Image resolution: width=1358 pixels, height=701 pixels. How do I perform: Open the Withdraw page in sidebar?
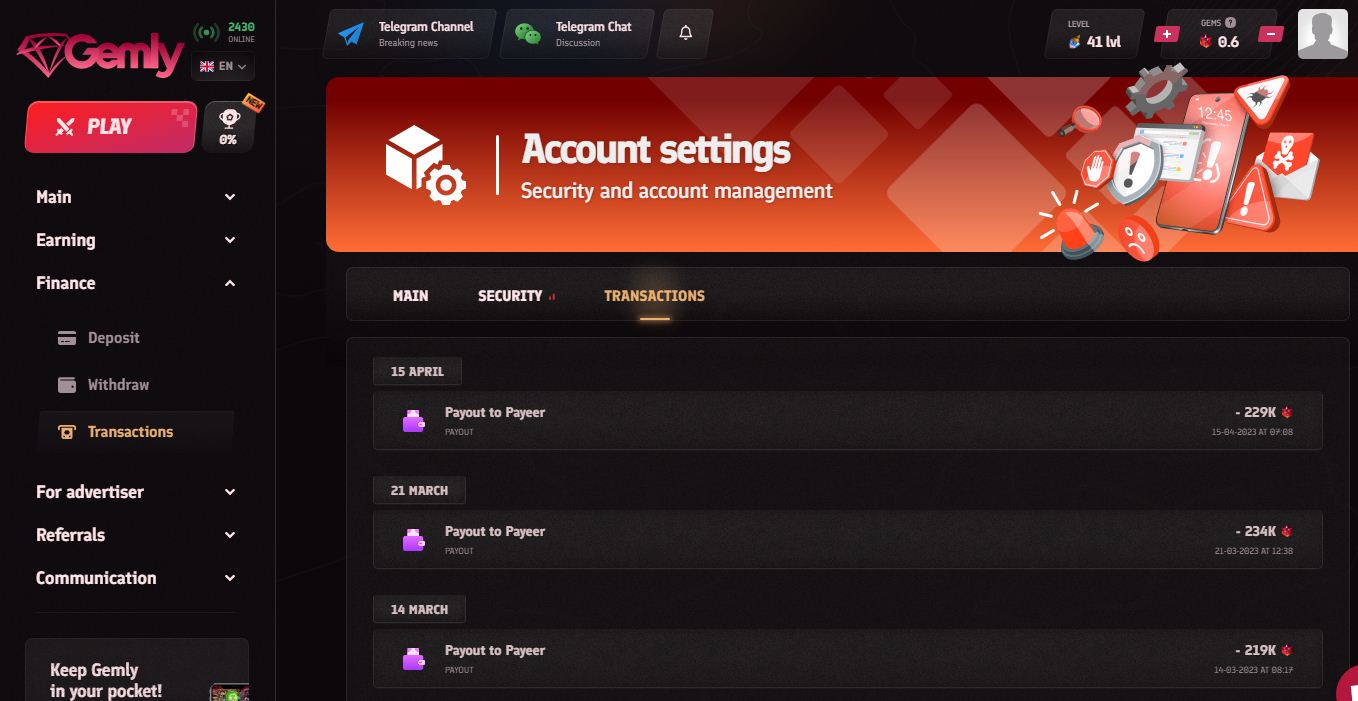coord(118,385)
